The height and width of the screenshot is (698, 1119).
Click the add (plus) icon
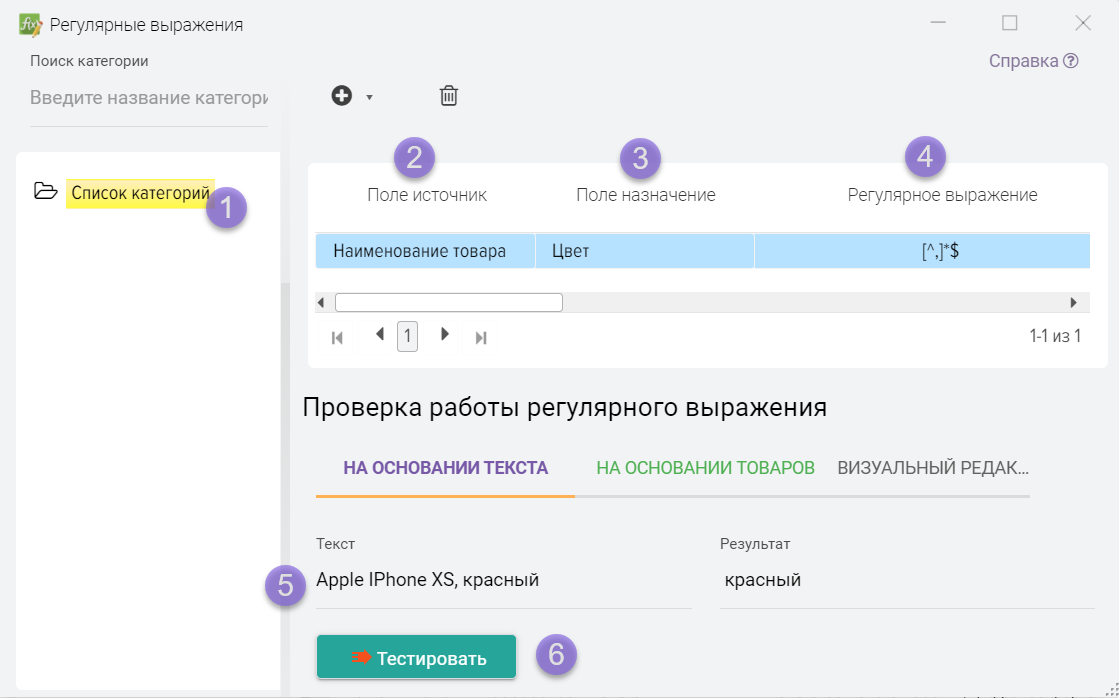pos(342,96)
